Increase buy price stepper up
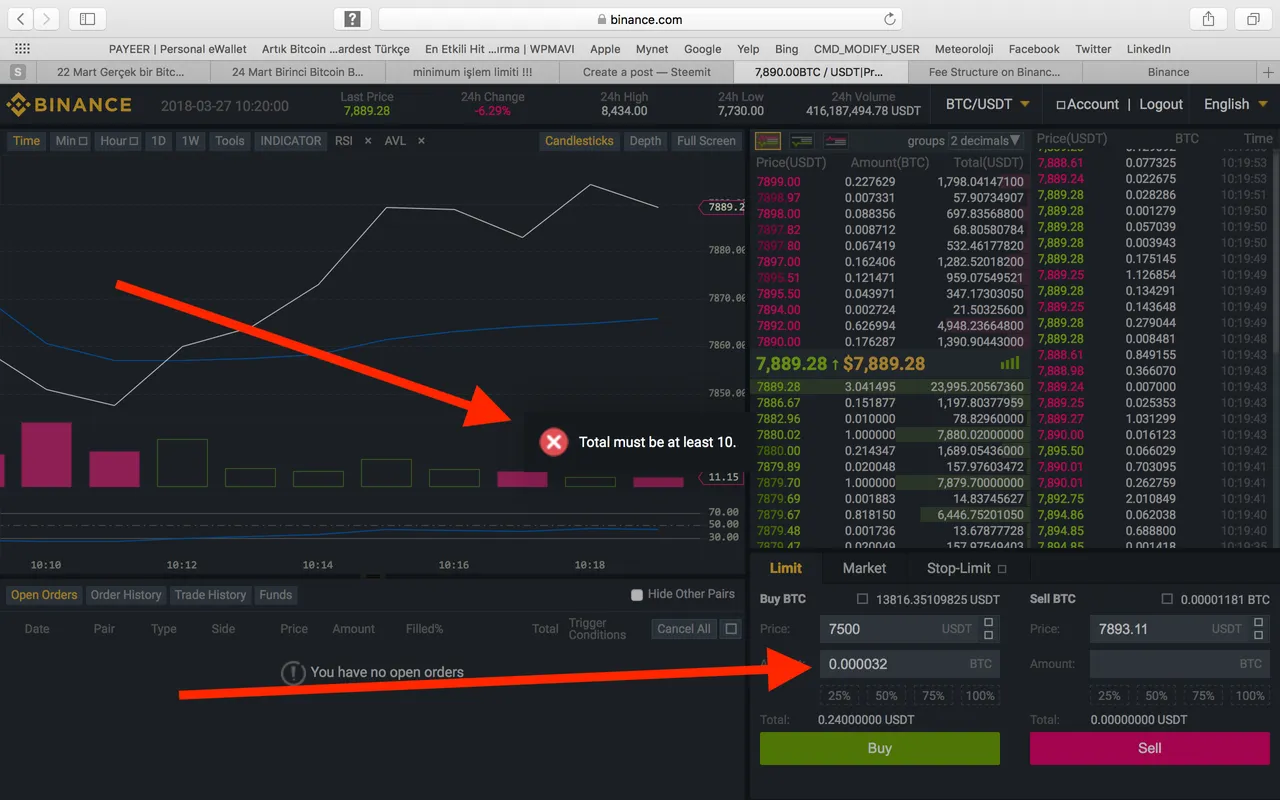Screen dimensions: 1280x800 (989, 622)
